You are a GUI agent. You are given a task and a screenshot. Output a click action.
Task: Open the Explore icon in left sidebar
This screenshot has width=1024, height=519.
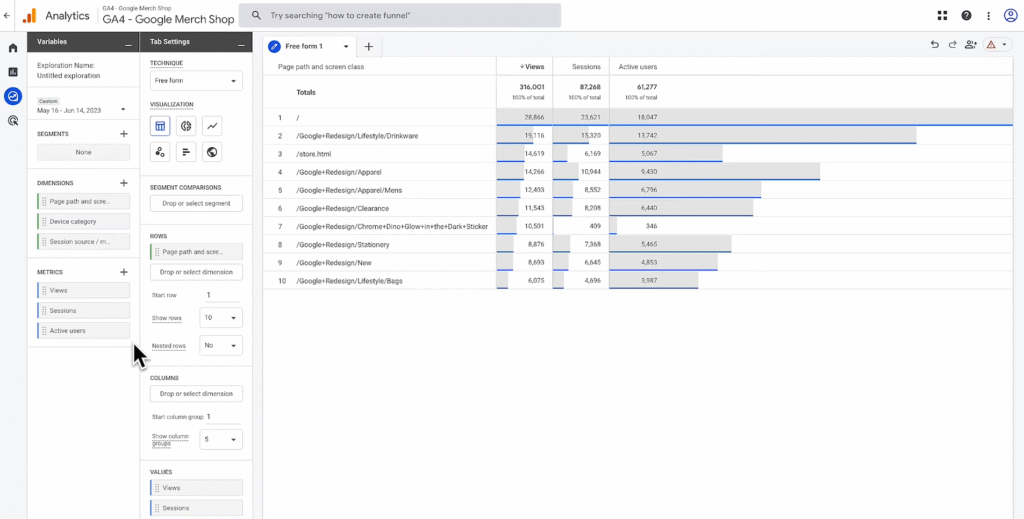(x=12, y=96)
